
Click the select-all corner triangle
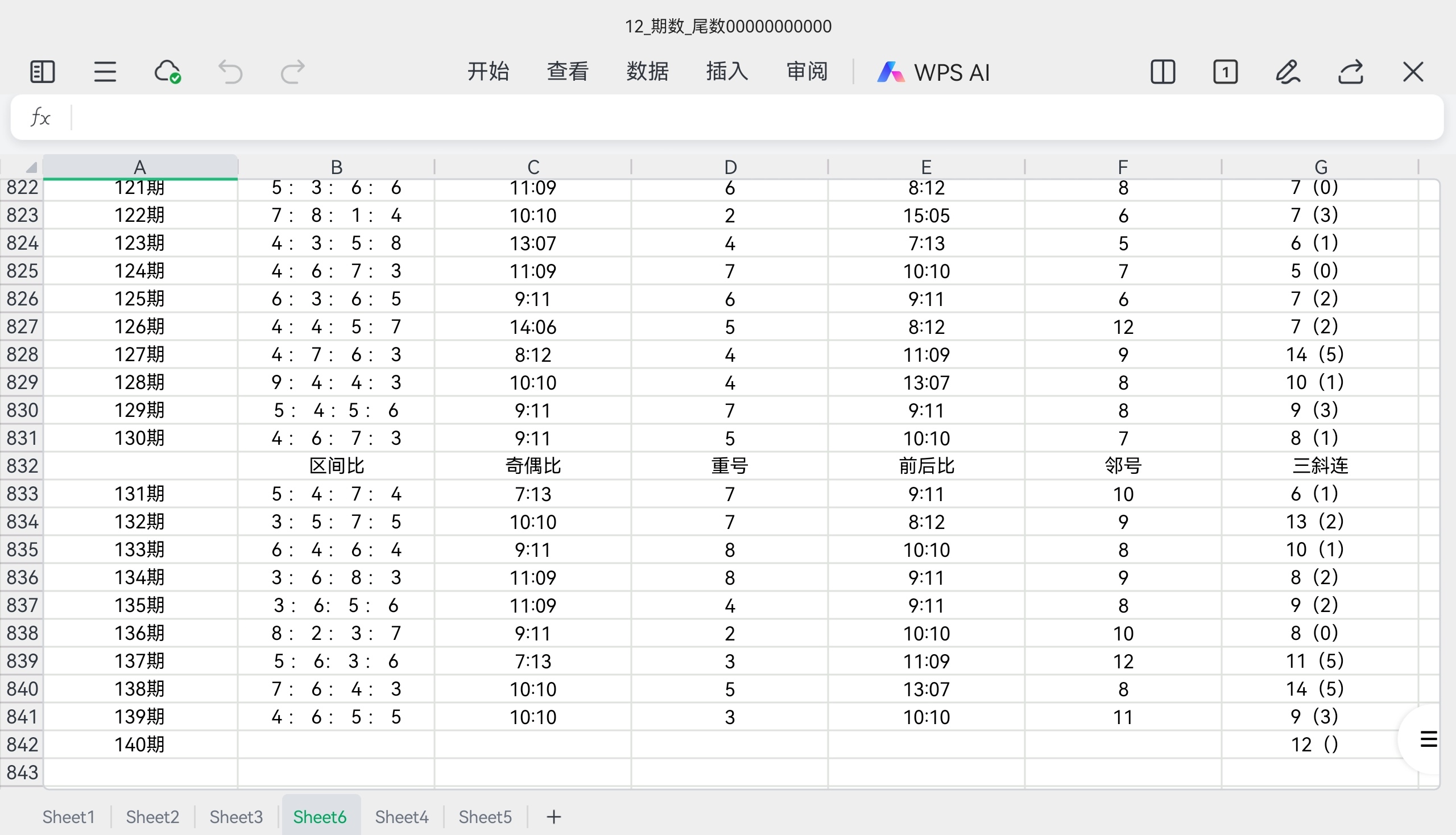pos(30,167)
